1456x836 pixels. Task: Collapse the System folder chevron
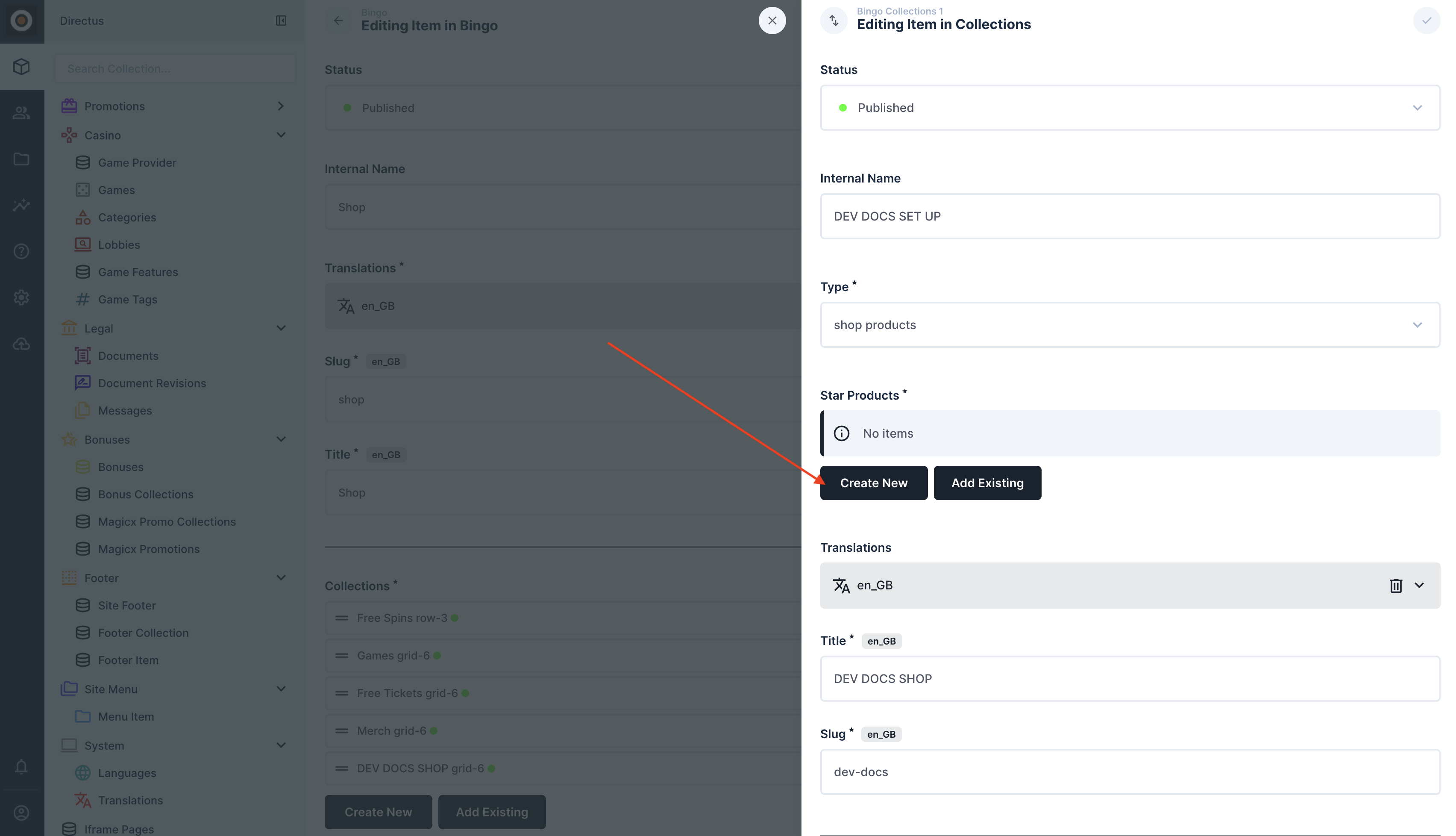[x=281, y=745]
